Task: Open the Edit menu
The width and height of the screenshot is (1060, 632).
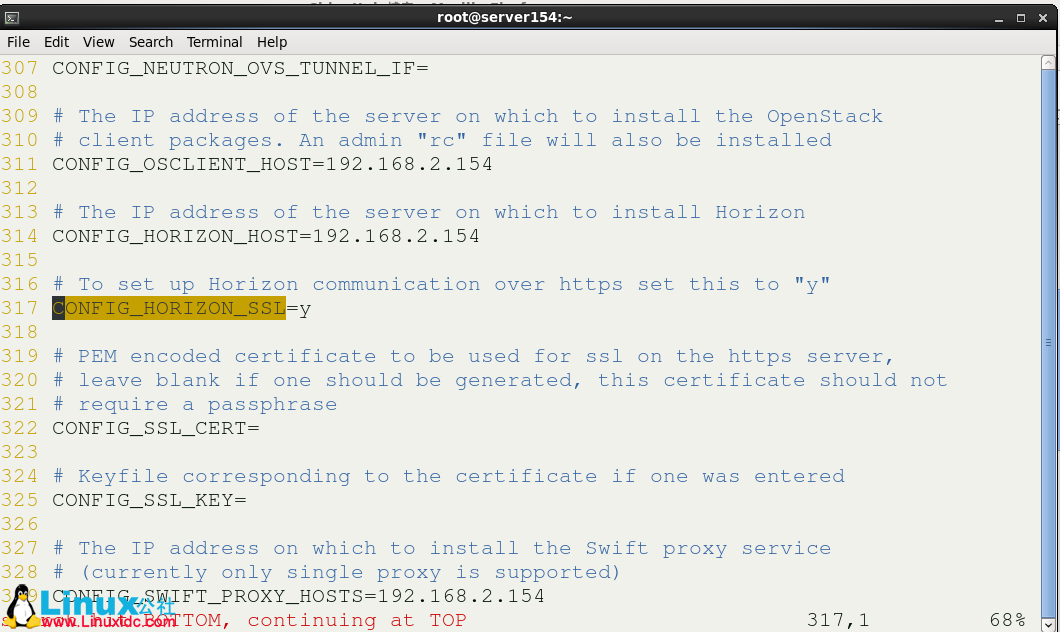Action: [x=56, y=42]
